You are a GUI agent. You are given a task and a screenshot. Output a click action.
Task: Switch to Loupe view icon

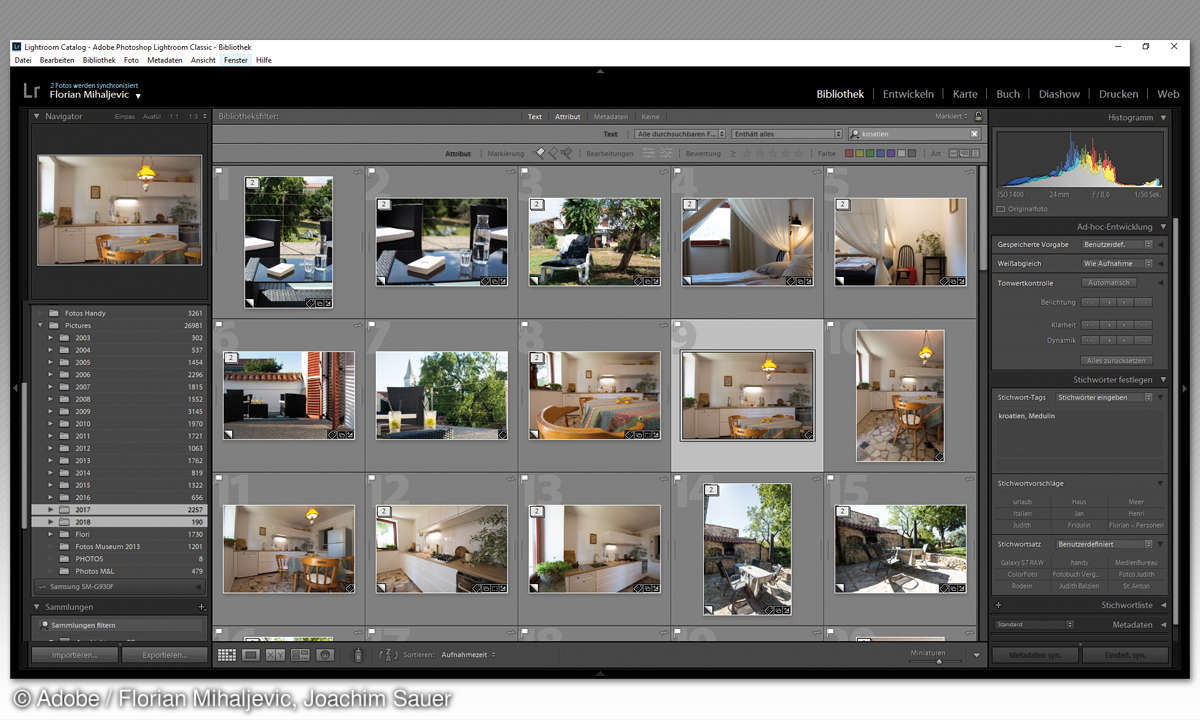click(251, 655)
